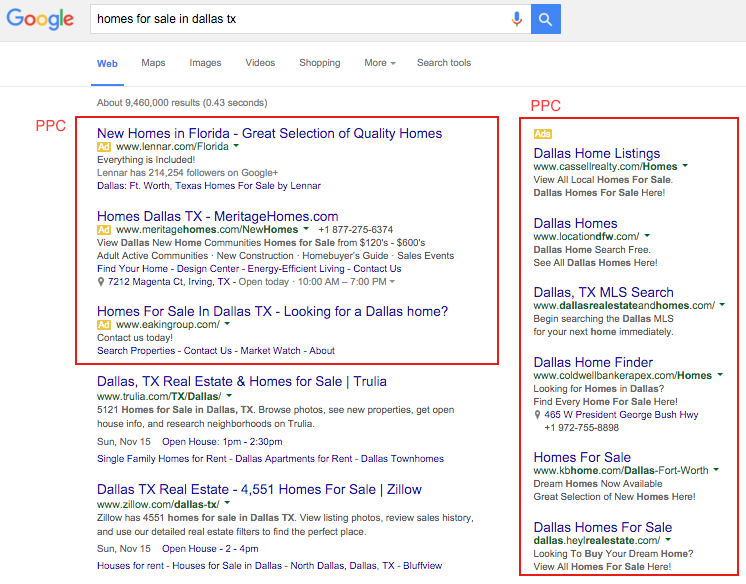Click the 'Dallas Townhomes' link
Image resolution: width=746 pixels, height=584 pixels.
point(402,459)
